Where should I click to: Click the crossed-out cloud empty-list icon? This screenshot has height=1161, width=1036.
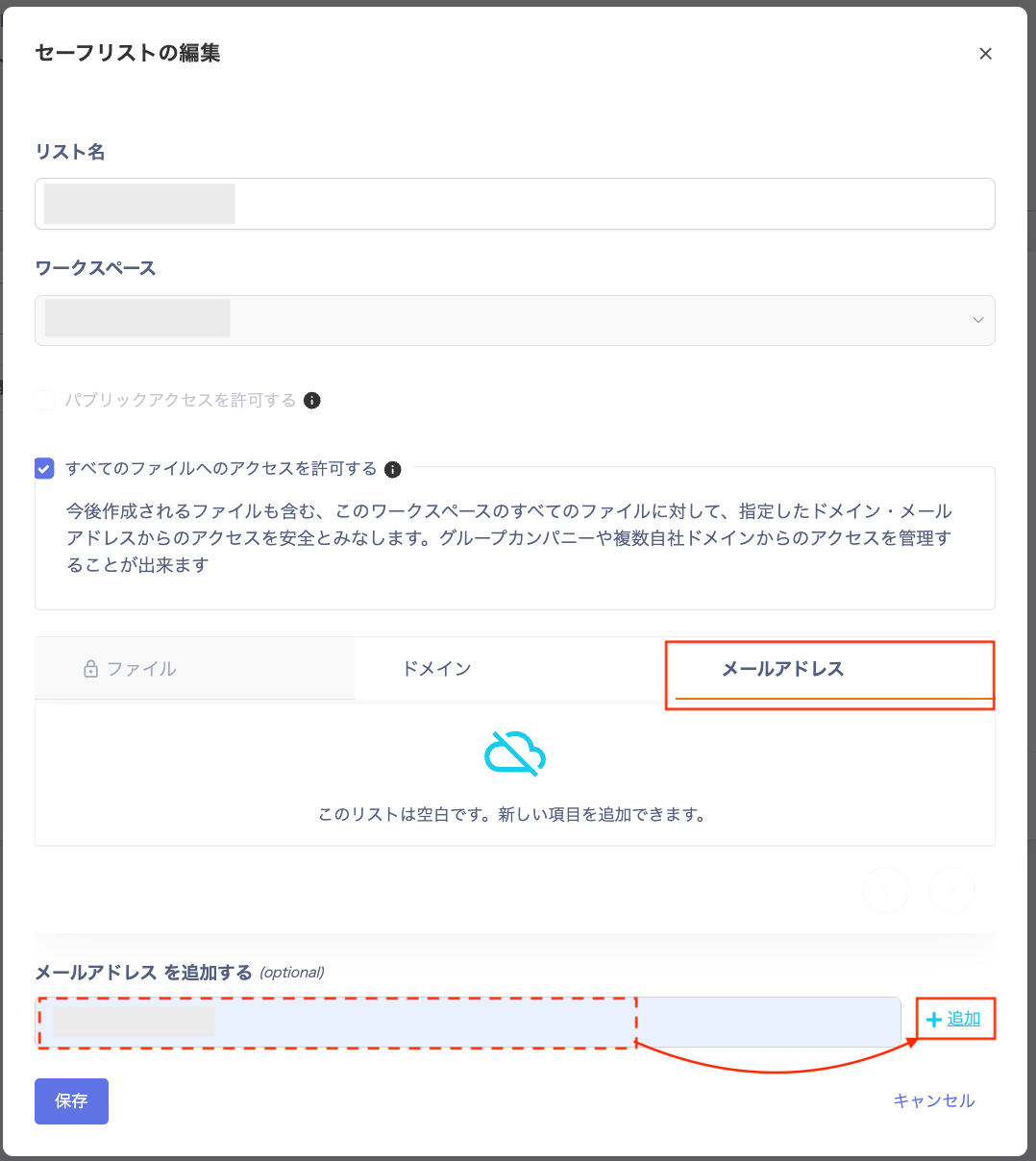click(515, 753)
